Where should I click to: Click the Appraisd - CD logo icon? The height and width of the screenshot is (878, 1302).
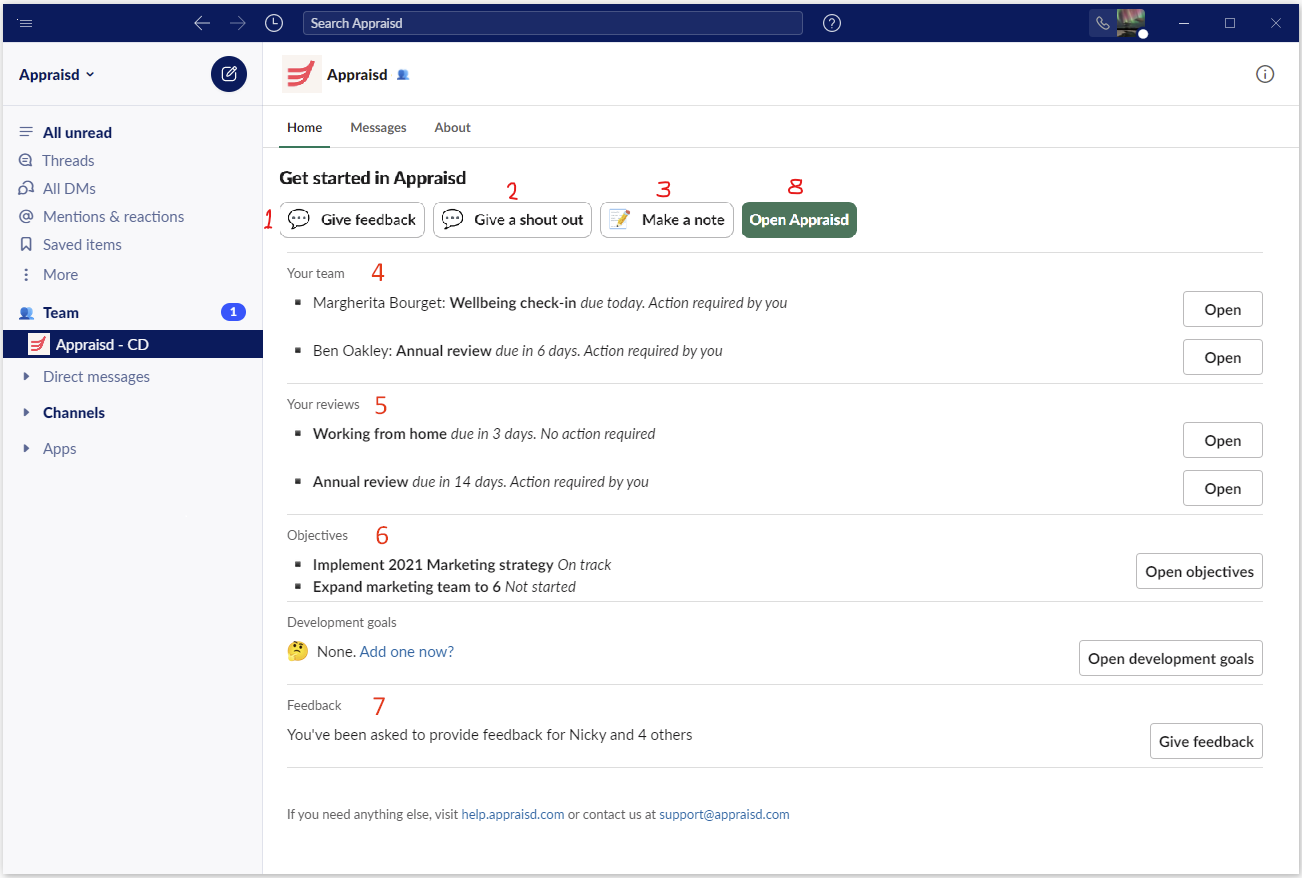40,344
